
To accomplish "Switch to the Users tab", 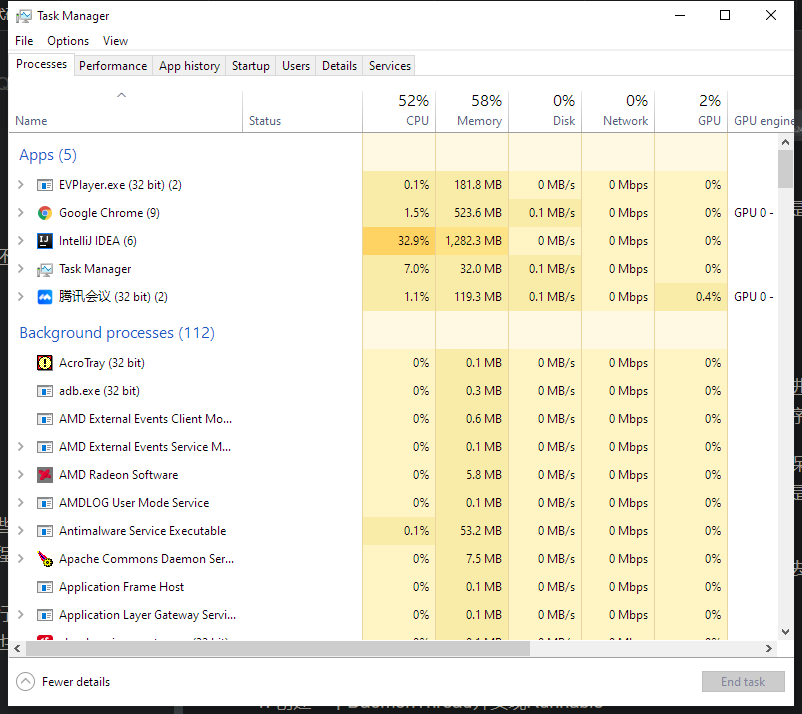I will click(296, 66).
